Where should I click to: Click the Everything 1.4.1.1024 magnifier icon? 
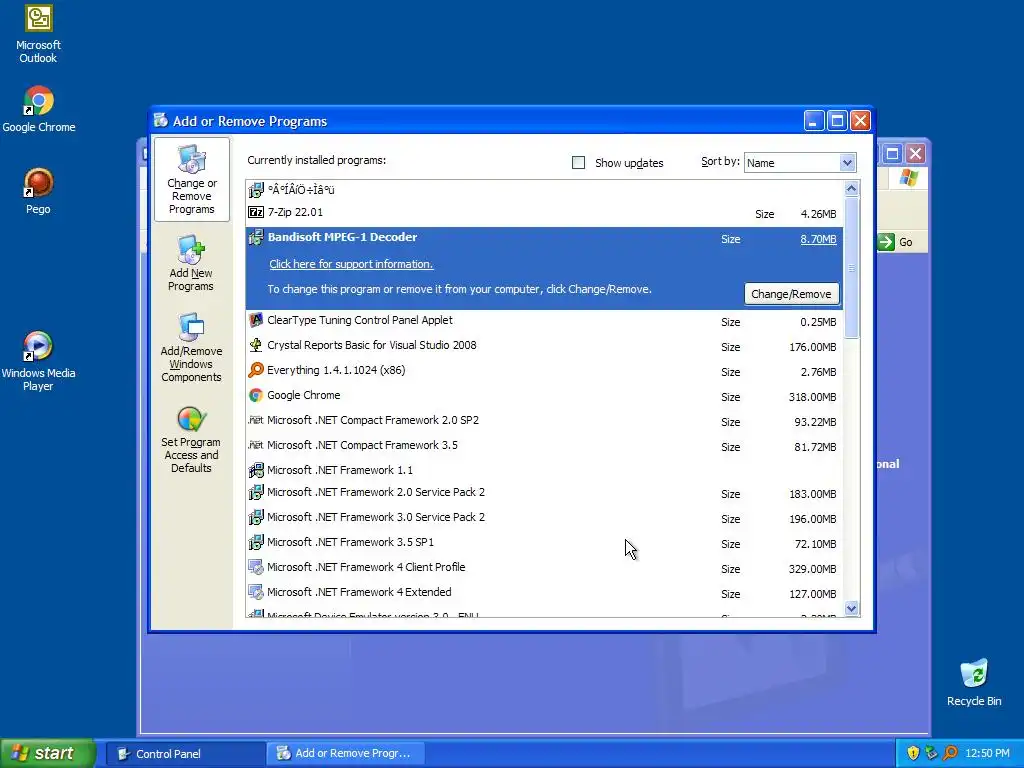[256, 370]
